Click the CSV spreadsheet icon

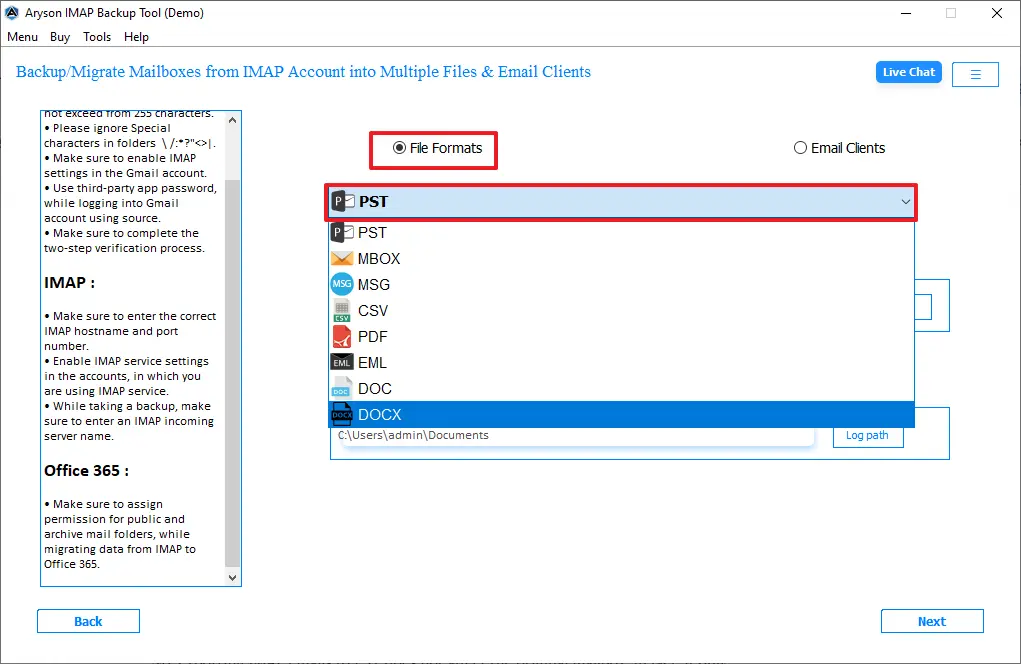[342, 311]
